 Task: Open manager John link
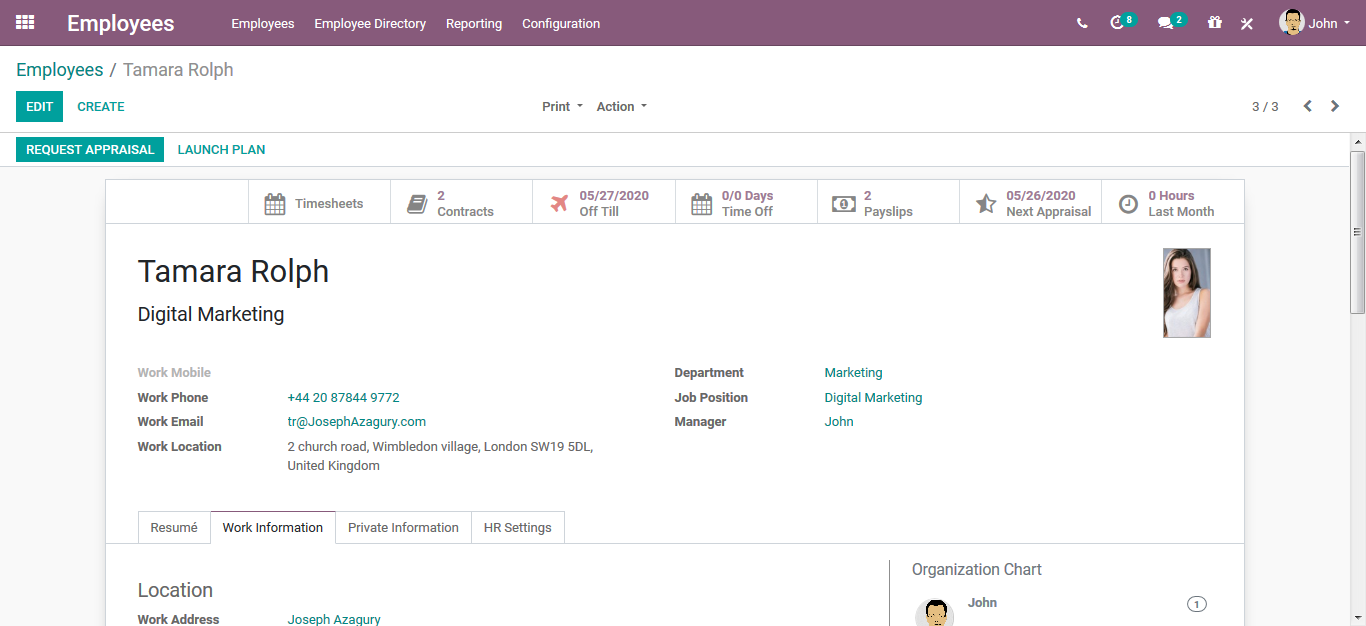coord(839,421)
